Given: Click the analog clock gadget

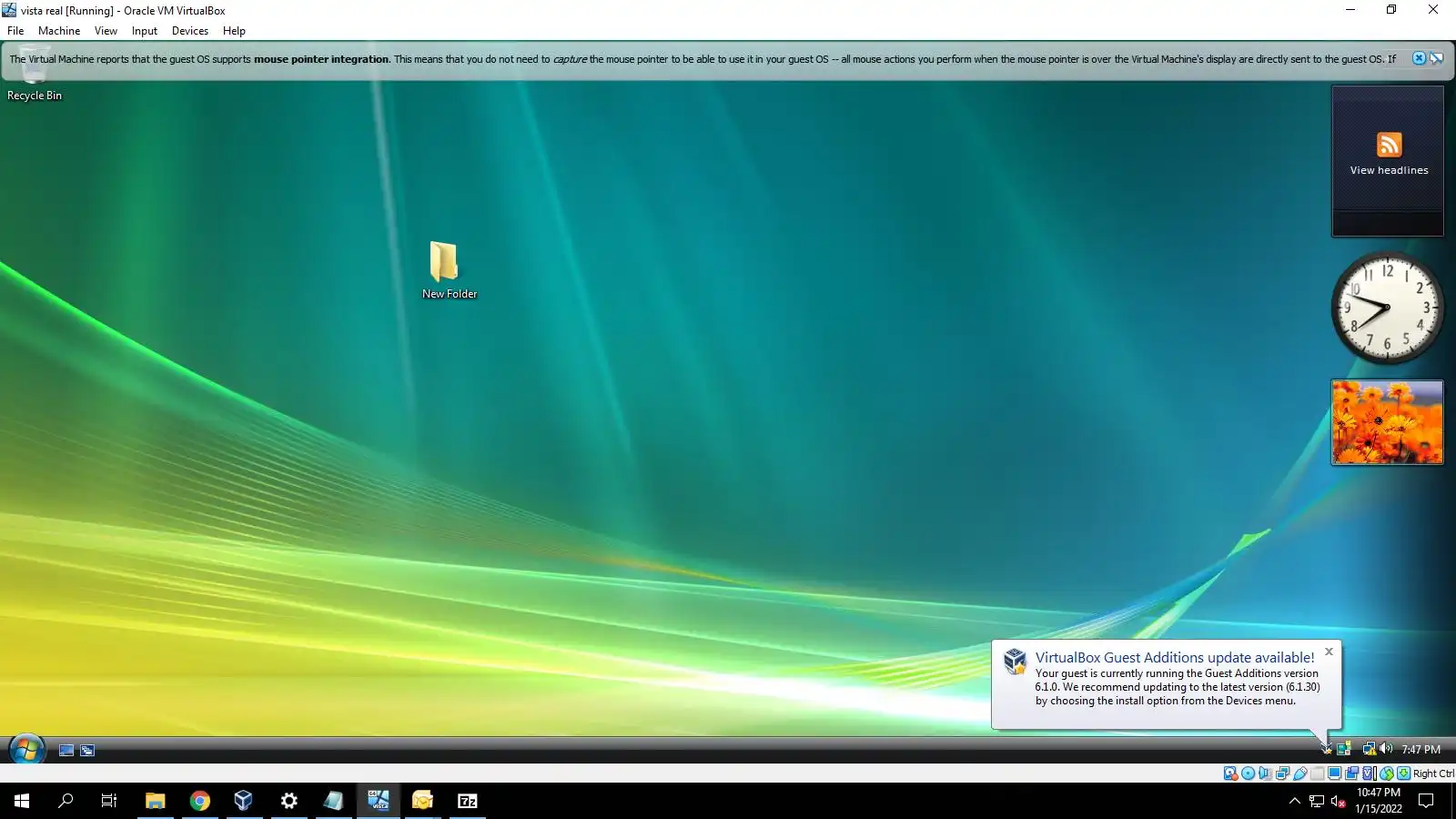Looking at the screenshot, I should pos(1387,308).
